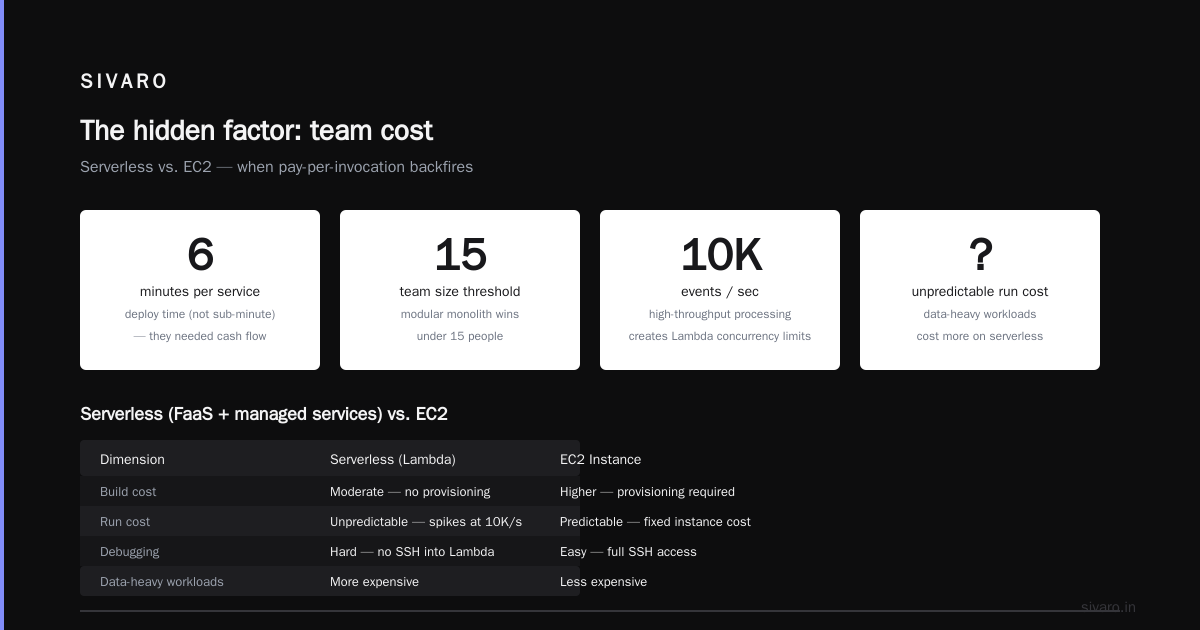Click the subtitle 'Serverless vs. EC2' line

276,167
